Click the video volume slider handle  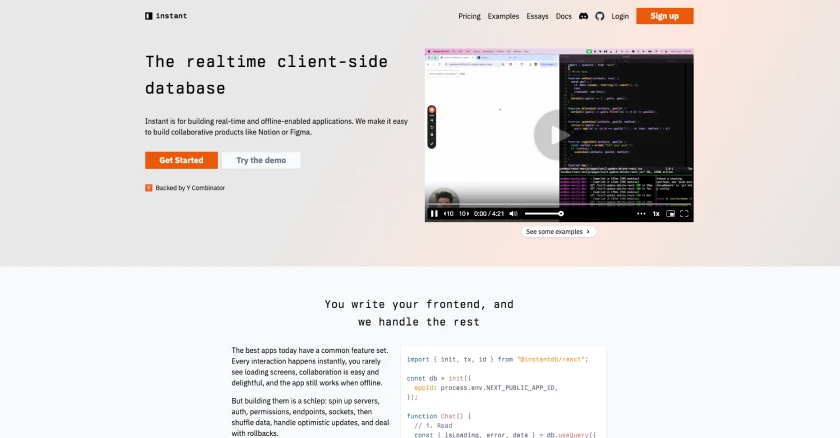click(x=561, y=214)
